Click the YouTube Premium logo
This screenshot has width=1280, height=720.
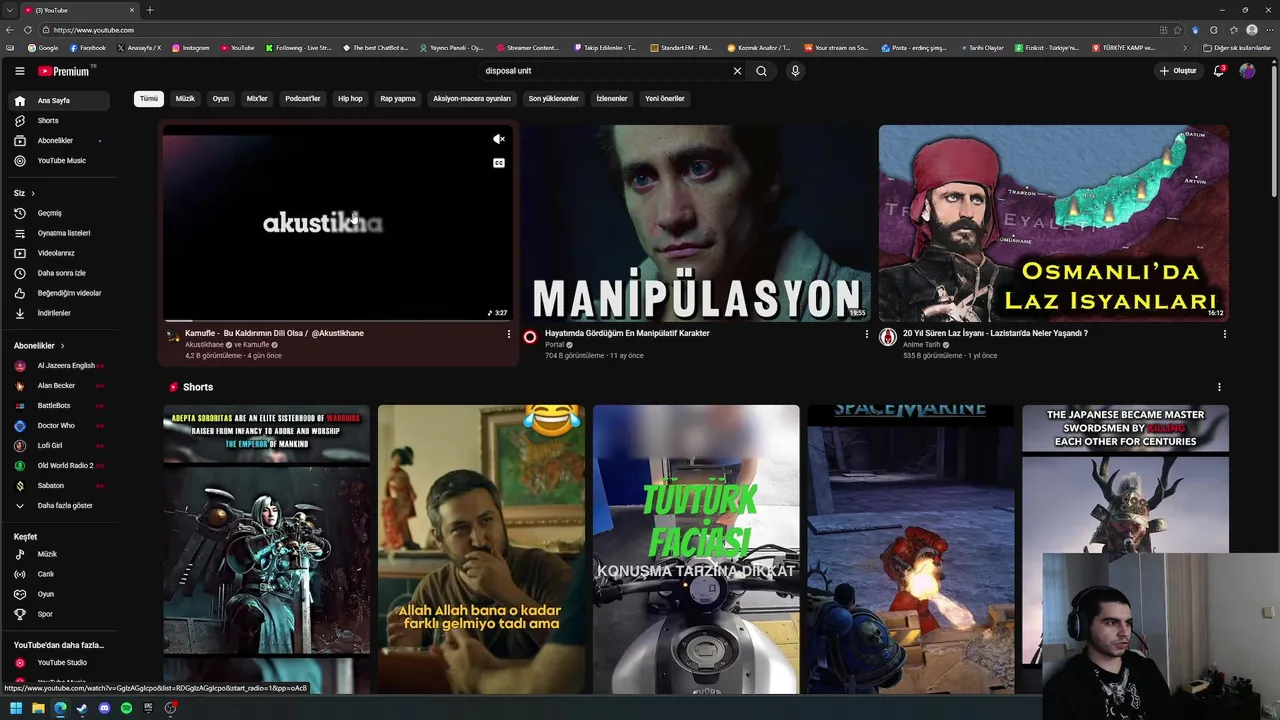click(x=64, y=71)
